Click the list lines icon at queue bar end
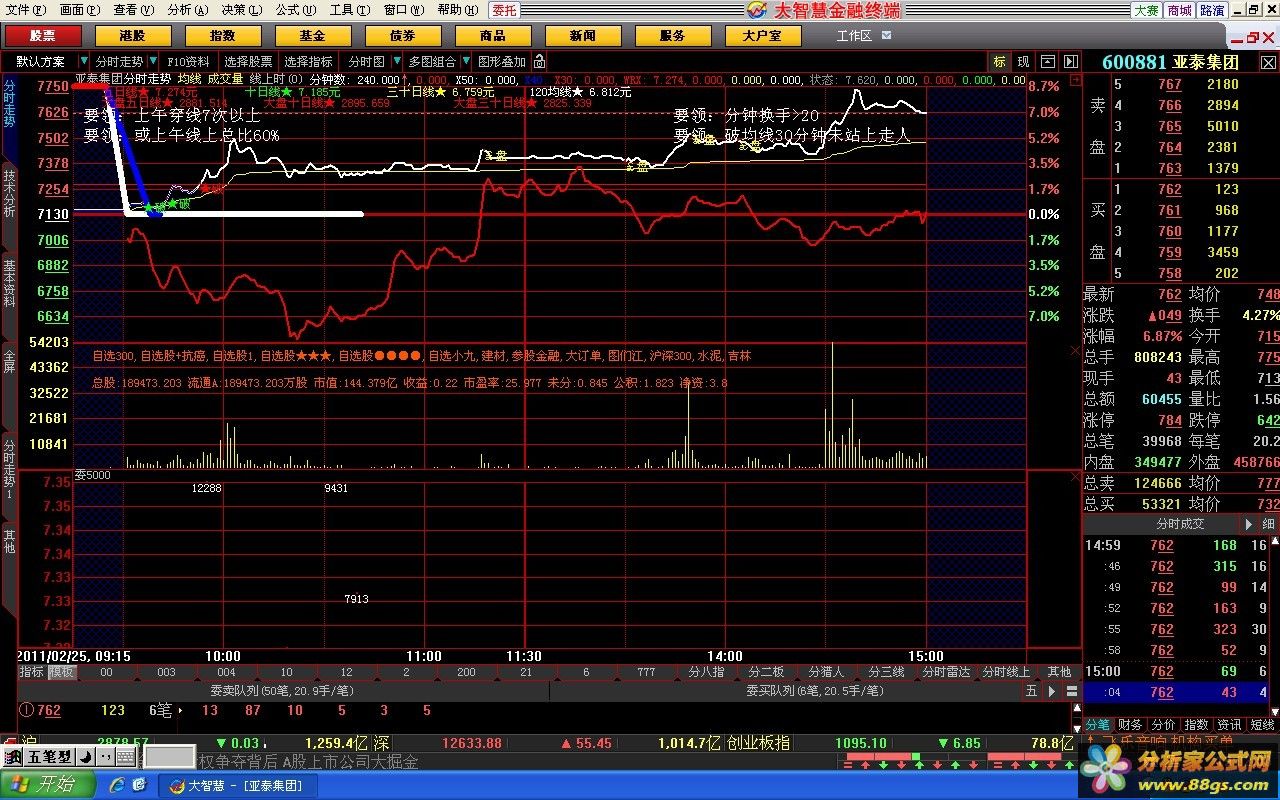Viewport: 1280px width, 800px height. 1070,691
